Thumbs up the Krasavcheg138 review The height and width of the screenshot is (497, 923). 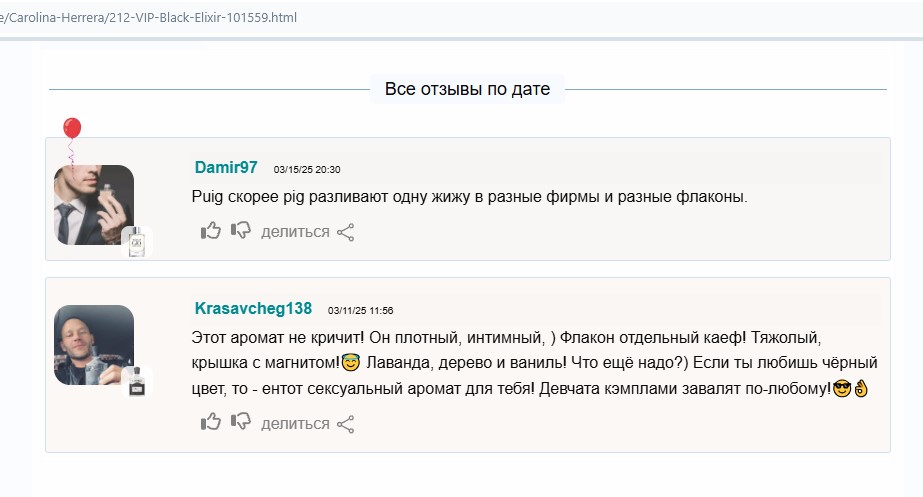pyautogui.click(x=211, y=422)
